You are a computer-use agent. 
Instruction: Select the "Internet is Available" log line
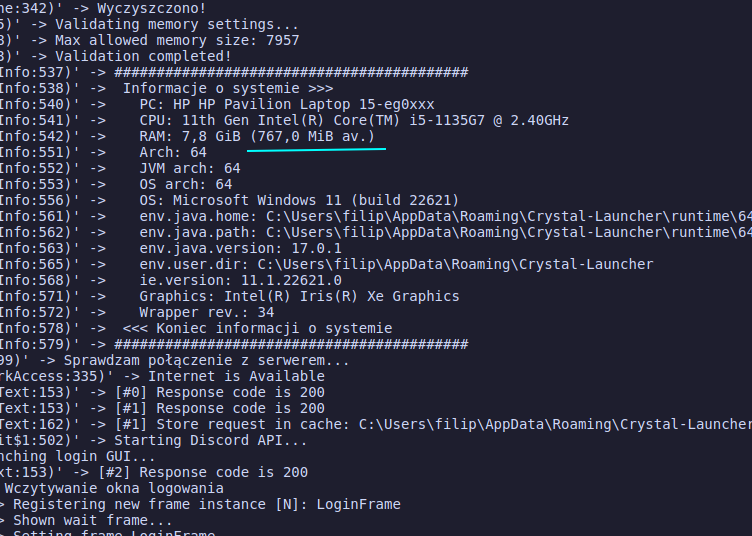(236, 376)
